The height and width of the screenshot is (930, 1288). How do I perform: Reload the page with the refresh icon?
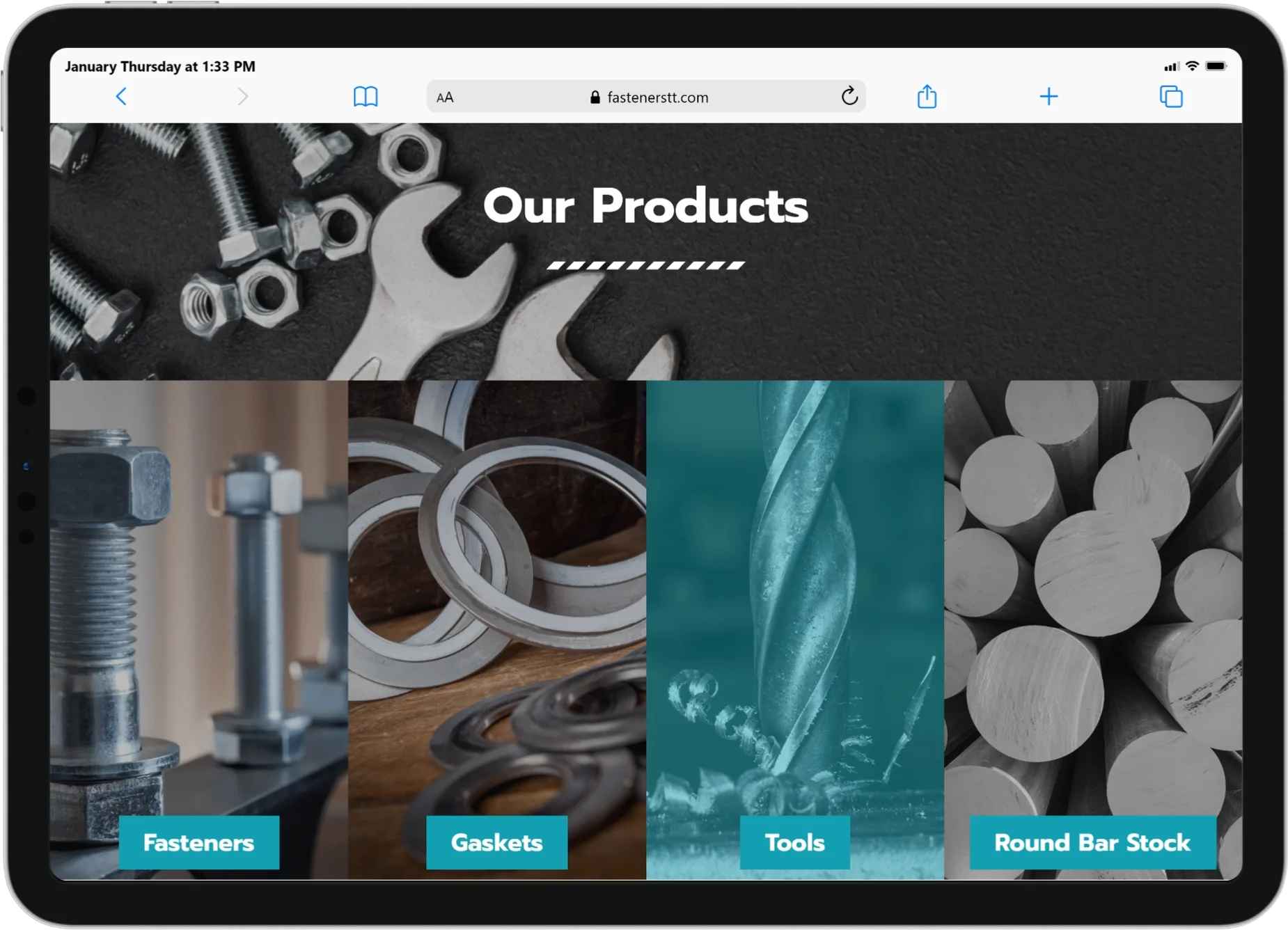849,96
